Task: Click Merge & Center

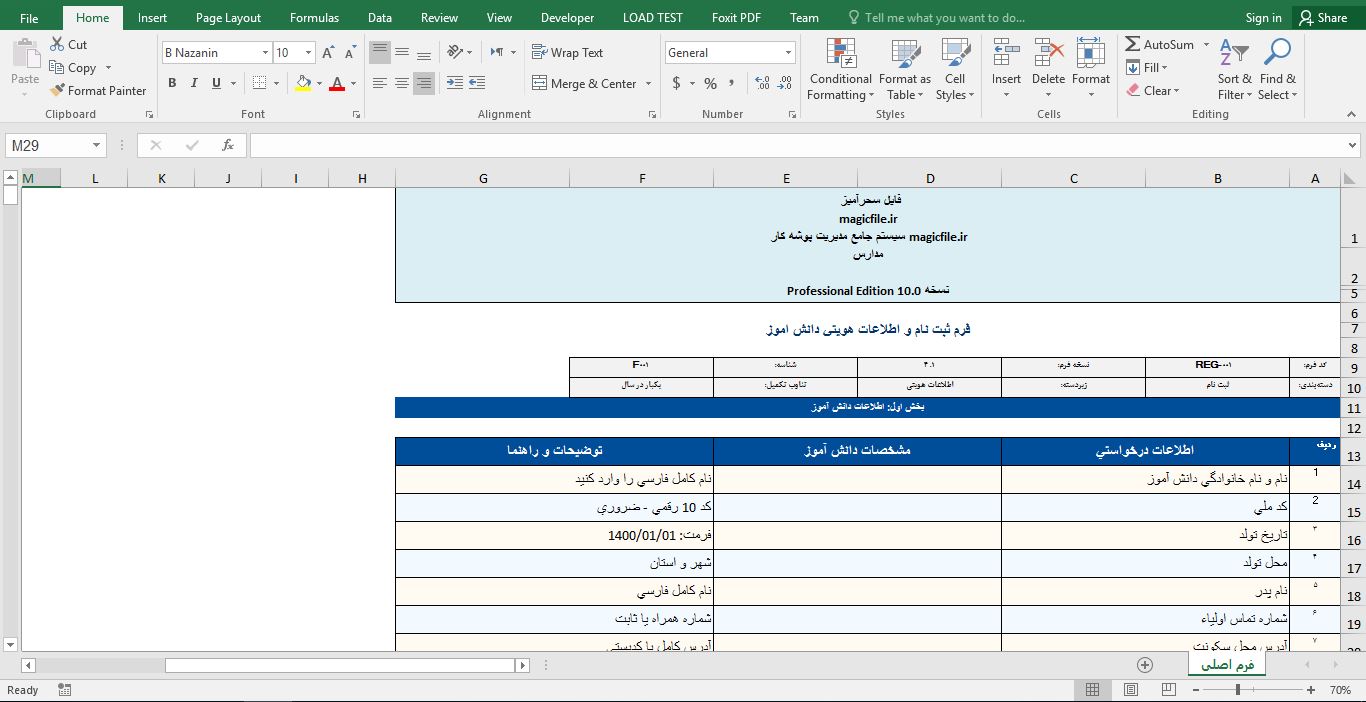Action: tap(585, 83)
